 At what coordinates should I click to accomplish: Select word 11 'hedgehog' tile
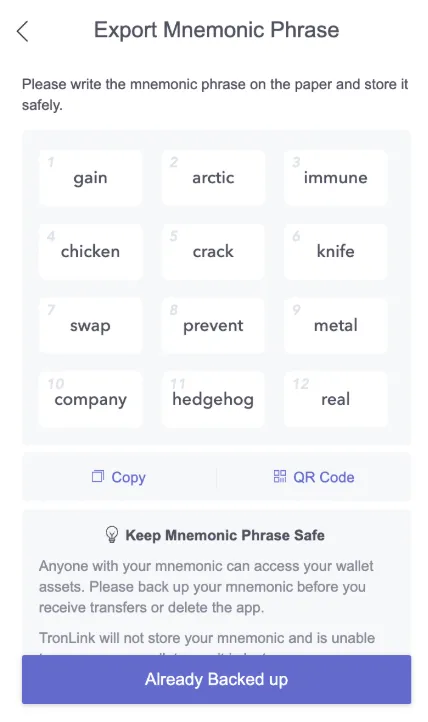[x=213, y=399]
